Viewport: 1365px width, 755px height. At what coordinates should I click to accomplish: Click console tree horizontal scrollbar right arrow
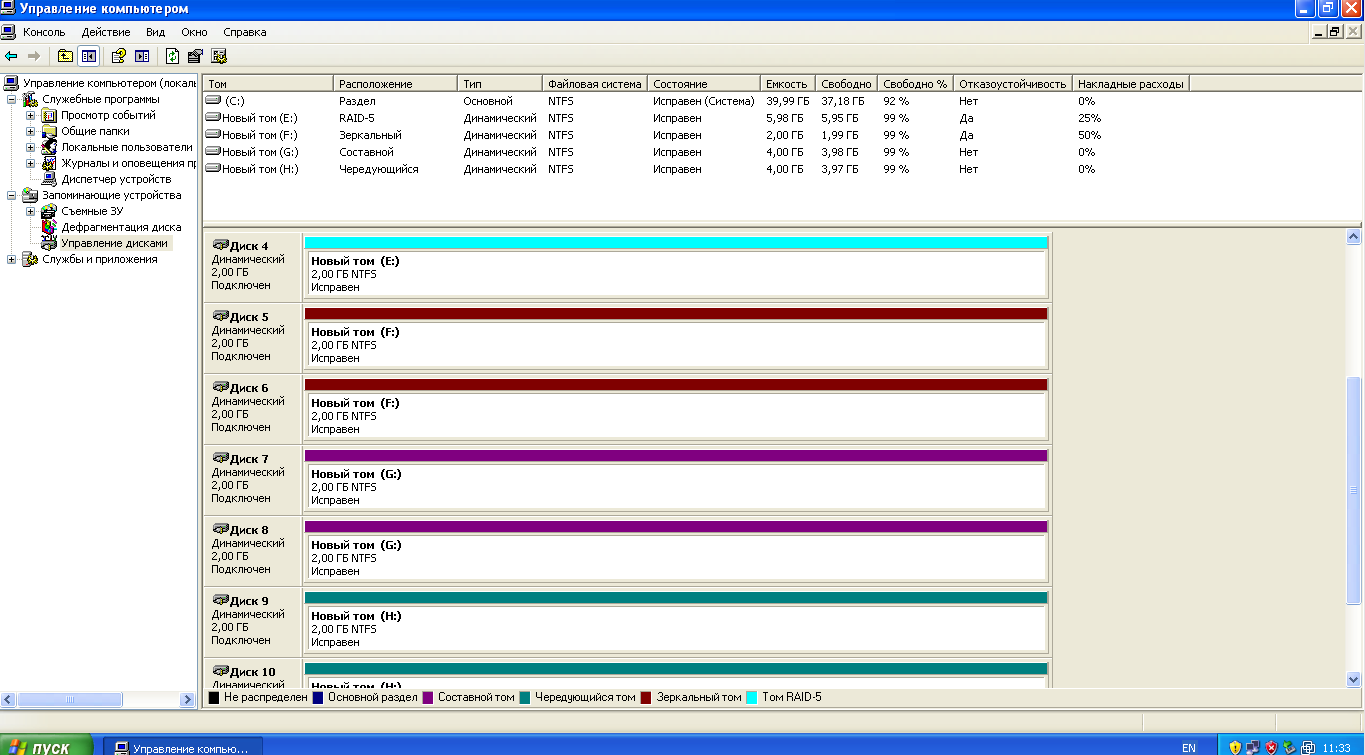coord(187,699)
